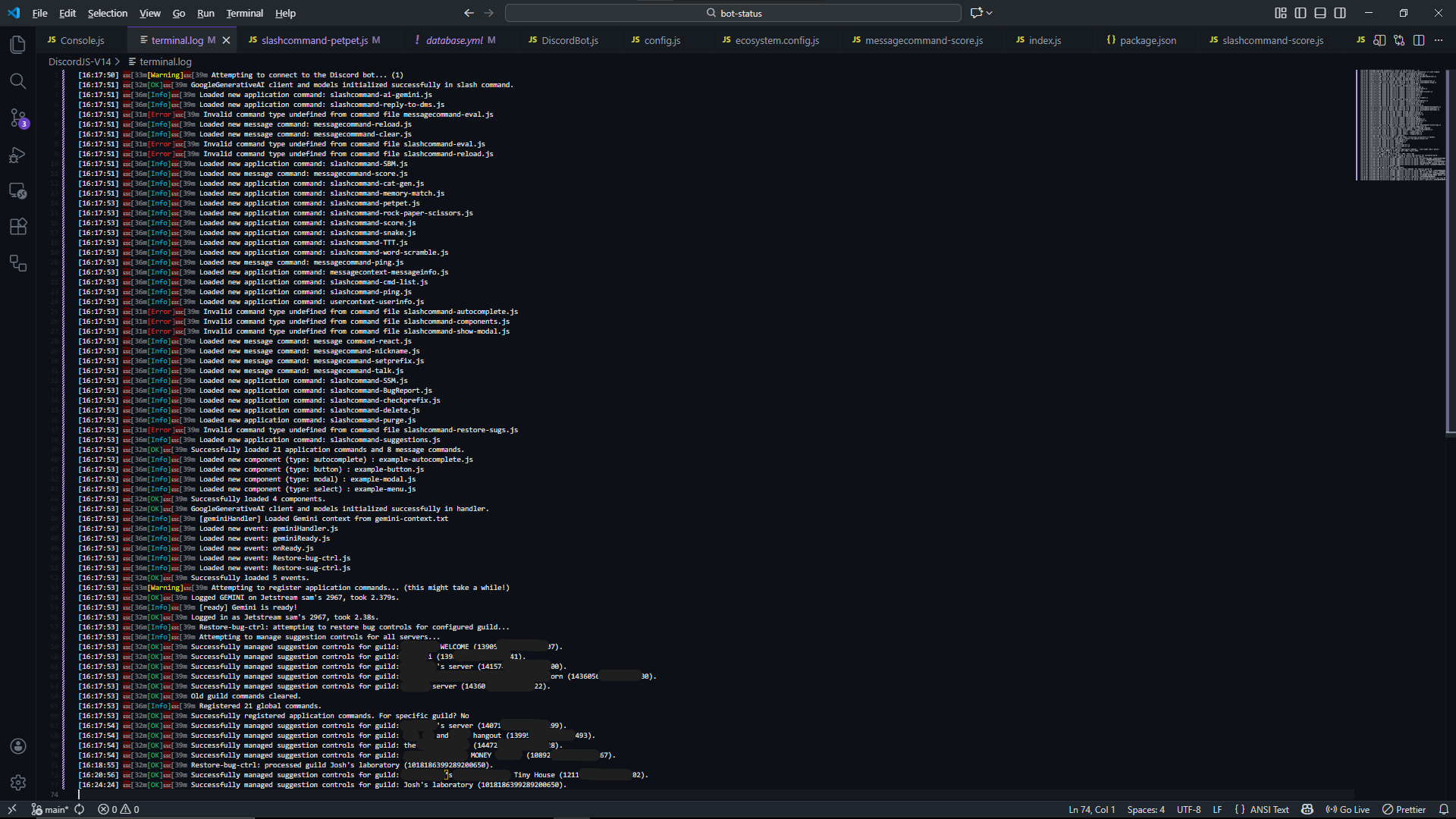Image resolution: width=1456 pixels, height=819 pixels.
Task: Toggle the panel layout control
Action: click(1320, 13)
